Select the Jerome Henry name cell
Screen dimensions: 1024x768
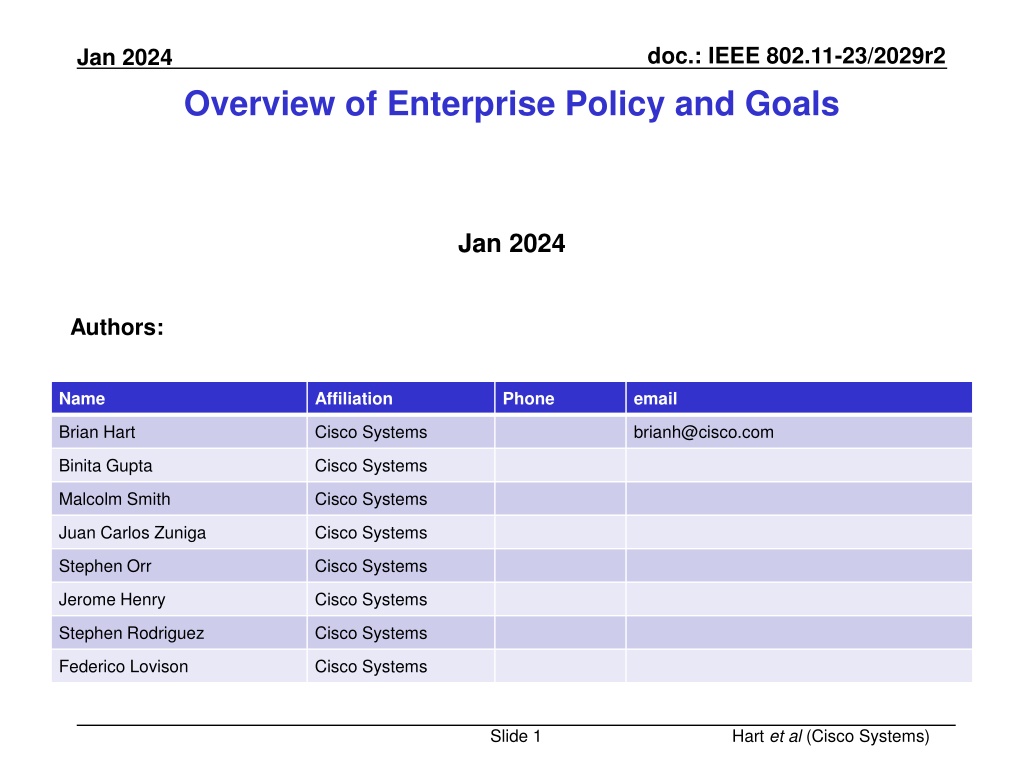[x=179, y=600]
